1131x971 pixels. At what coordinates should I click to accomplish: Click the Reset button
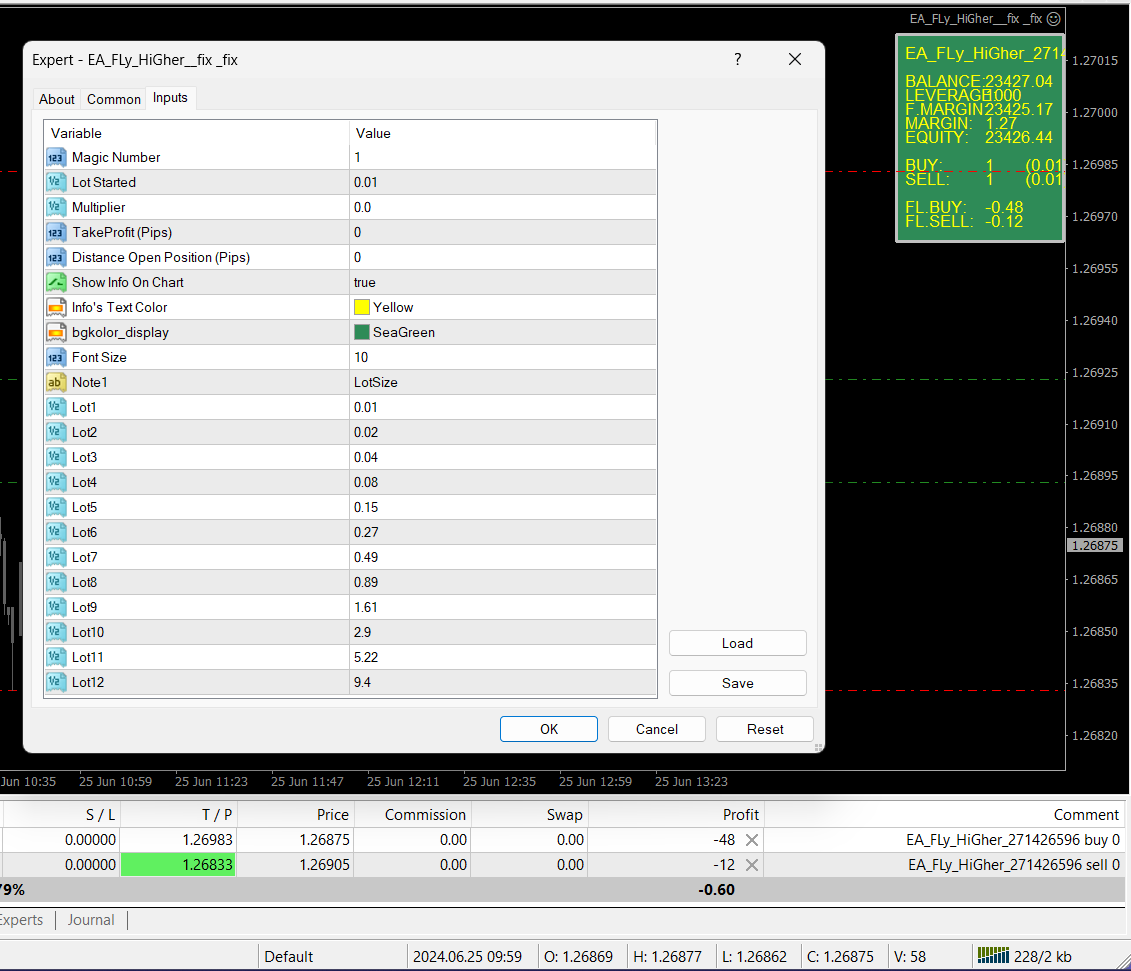tap(765, 729)
